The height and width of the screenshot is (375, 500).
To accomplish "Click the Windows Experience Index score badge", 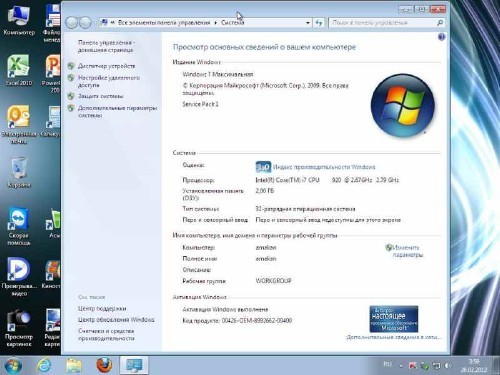I will [263, 167].
